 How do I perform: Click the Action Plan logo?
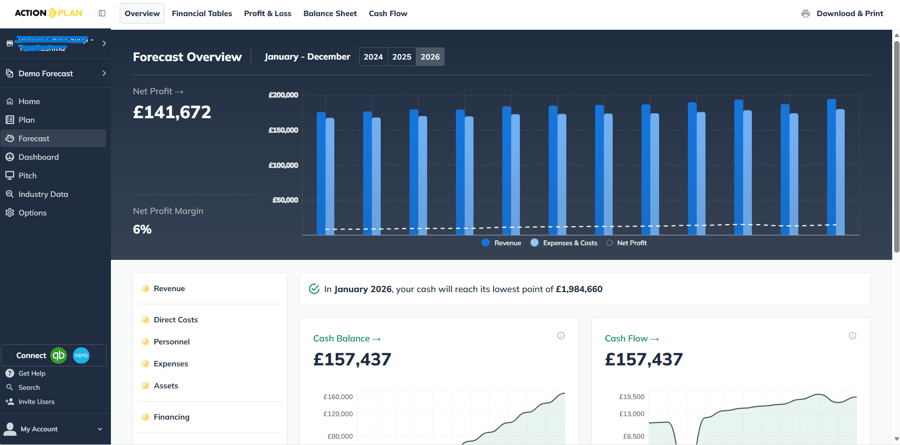pyautogui.click(x=48, y=13)
